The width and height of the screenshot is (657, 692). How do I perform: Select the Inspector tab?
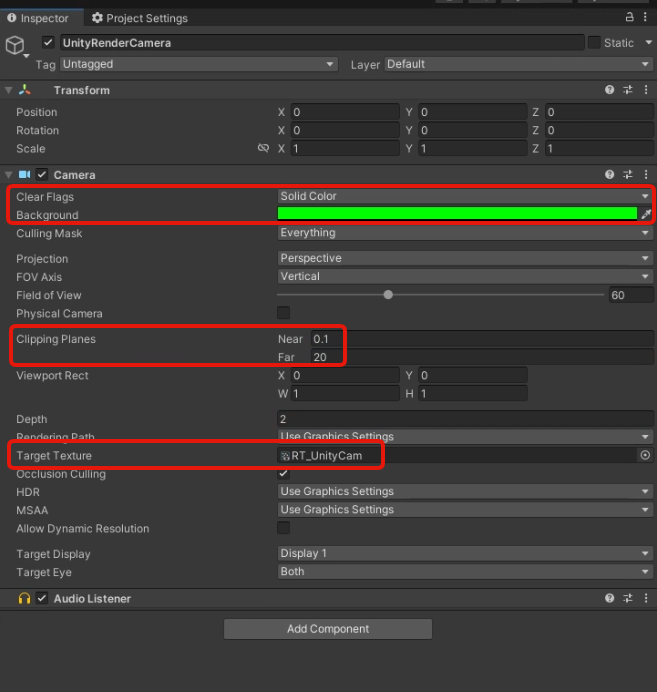(38, 18)
